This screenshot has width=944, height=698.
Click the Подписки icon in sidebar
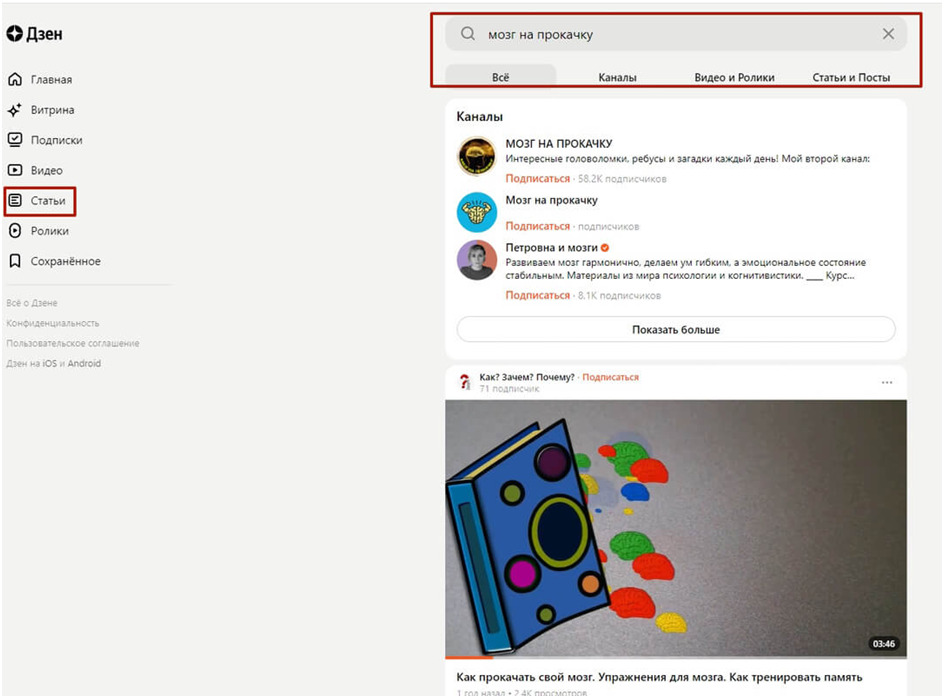click(15, 140)
